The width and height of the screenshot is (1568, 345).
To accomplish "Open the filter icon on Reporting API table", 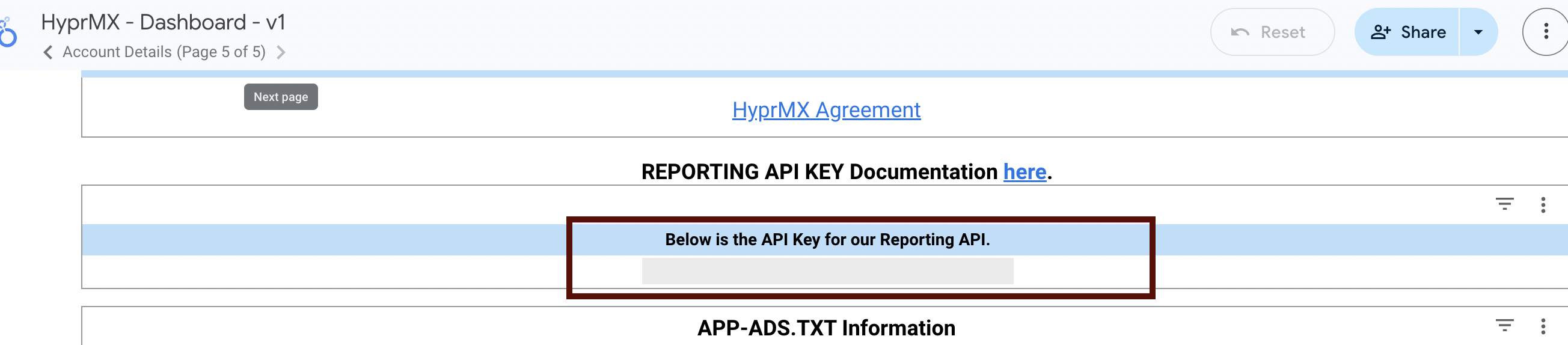I will (x=1504, y=204).
